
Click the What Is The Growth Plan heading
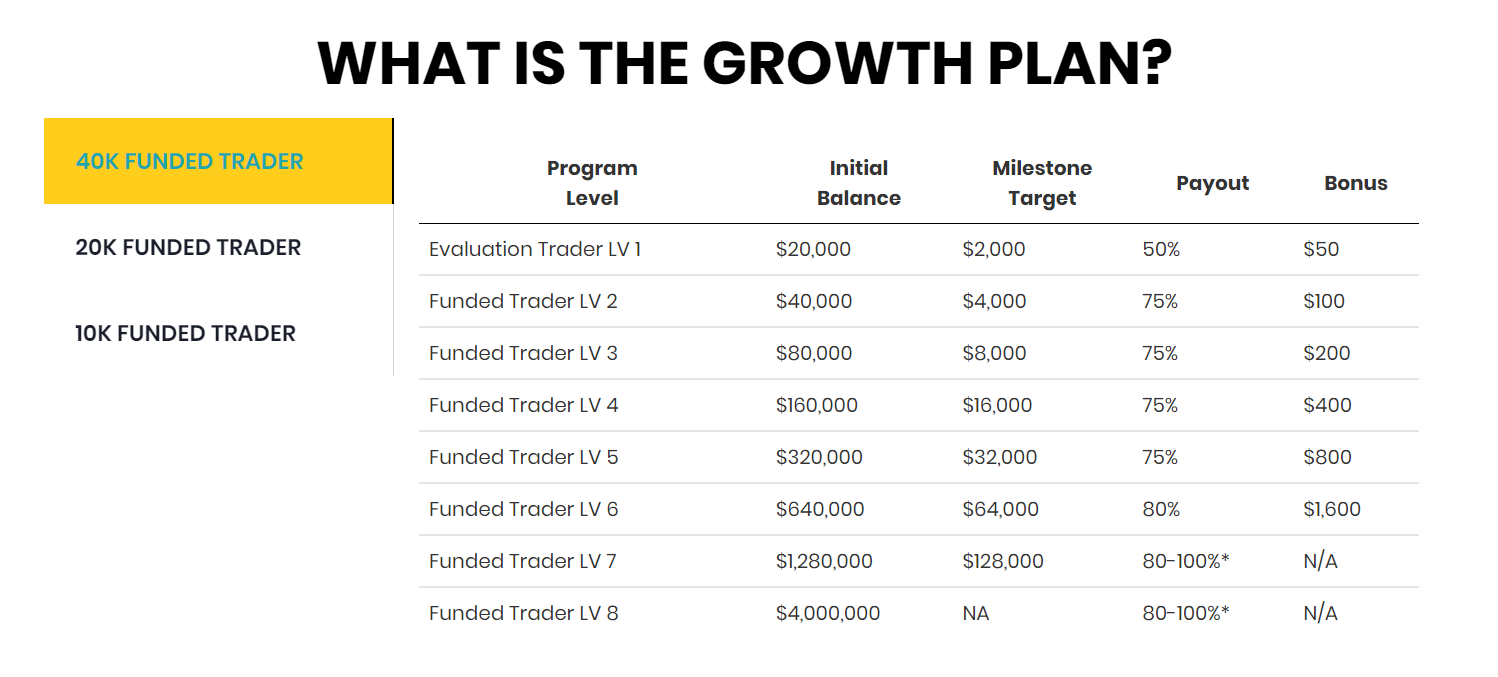(745, 63)
